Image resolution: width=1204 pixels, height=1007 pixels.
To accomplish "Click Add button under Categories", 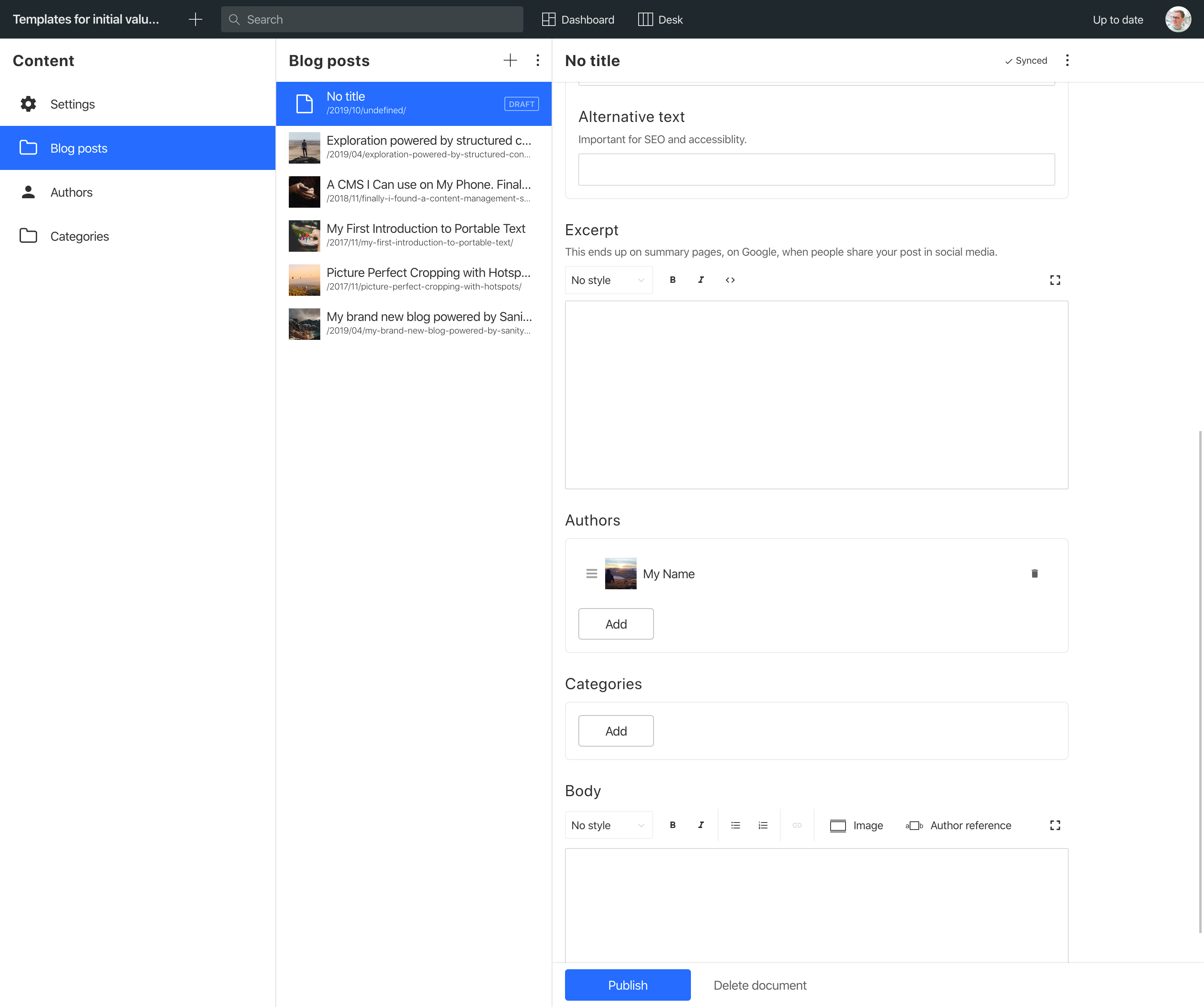I will coord(616,731).
